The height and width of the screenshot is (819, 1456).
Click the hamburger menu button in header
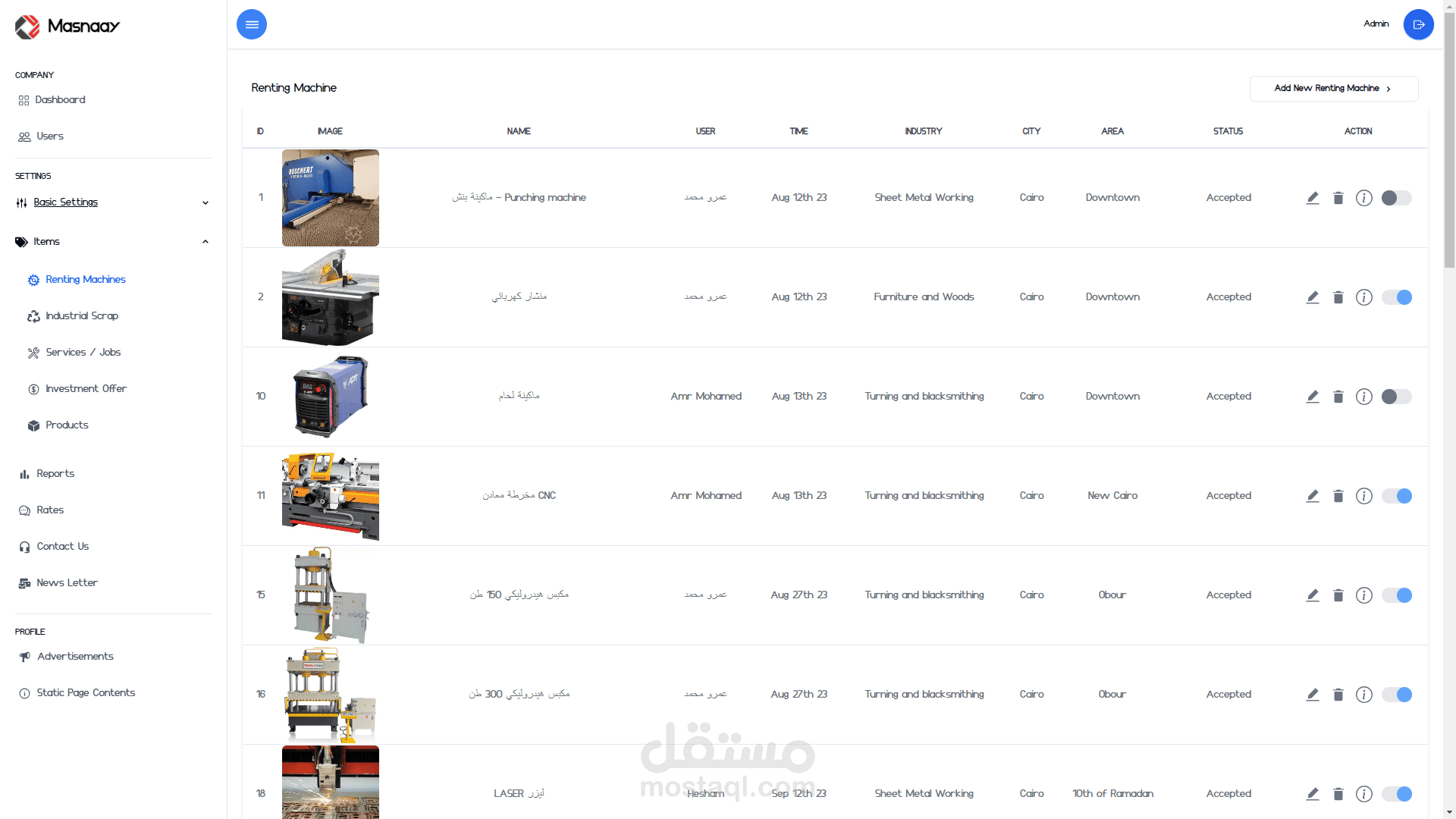[x=252, y=24]
